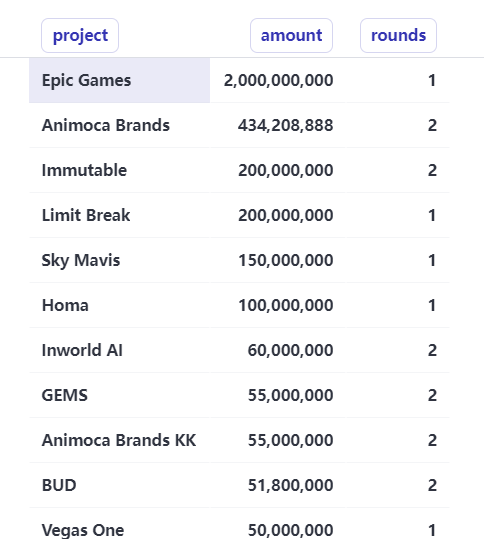Select the Animoca Brands project cell
The width and height of the screenshot is (484, 554).
[119, 125]
